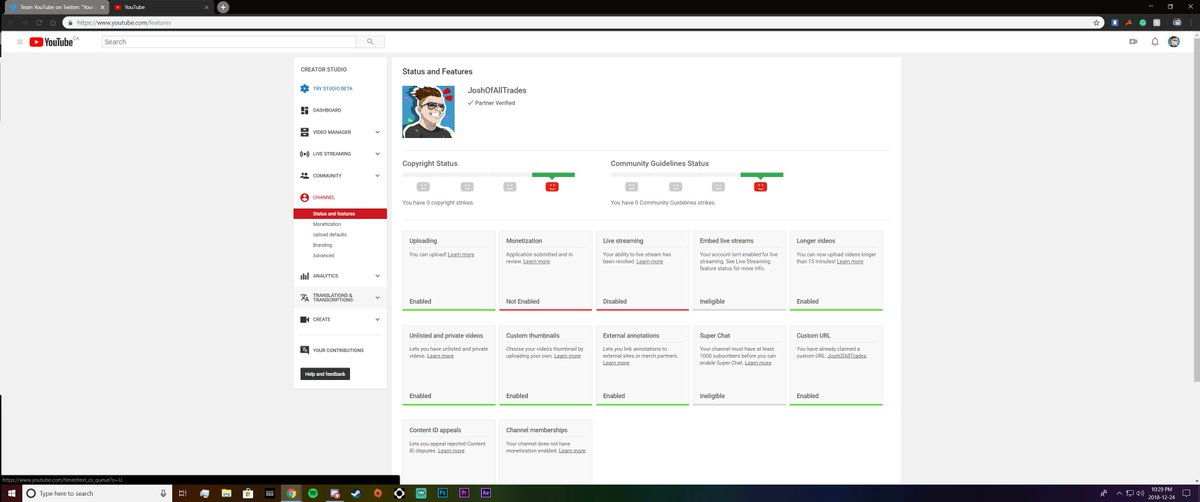Click the Dashboard grid icon

click(x=304, y=110)
